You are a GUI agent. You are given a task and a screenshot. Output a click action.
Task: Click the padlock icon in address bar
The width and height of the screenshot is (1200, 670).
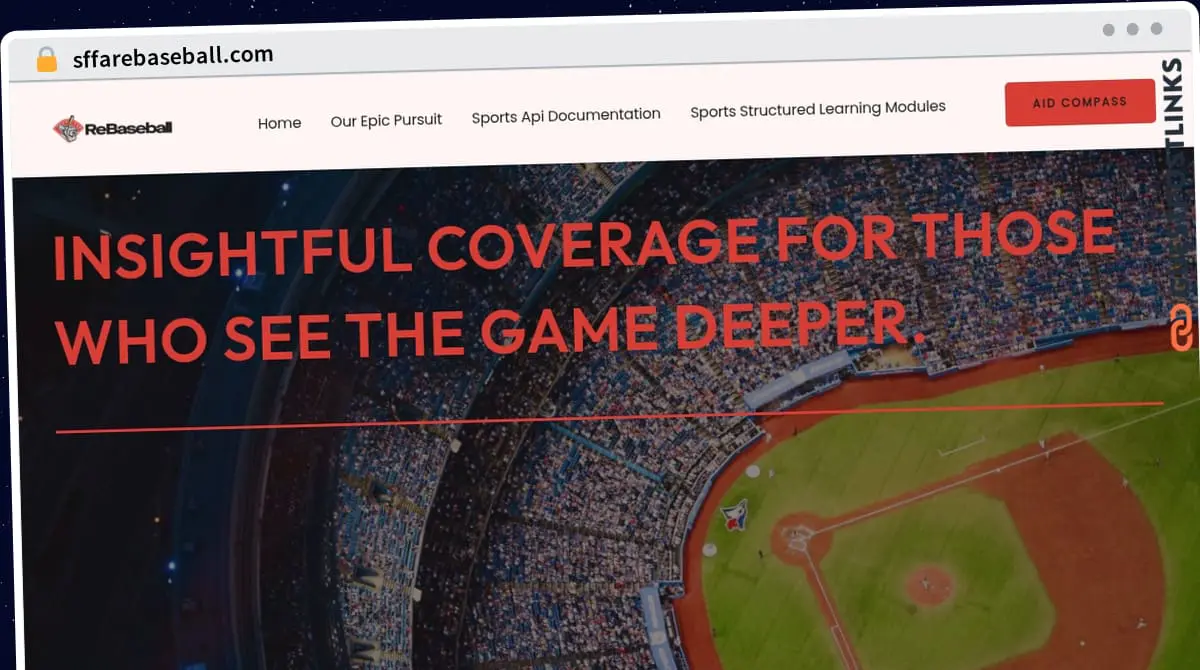pos(46,59)
